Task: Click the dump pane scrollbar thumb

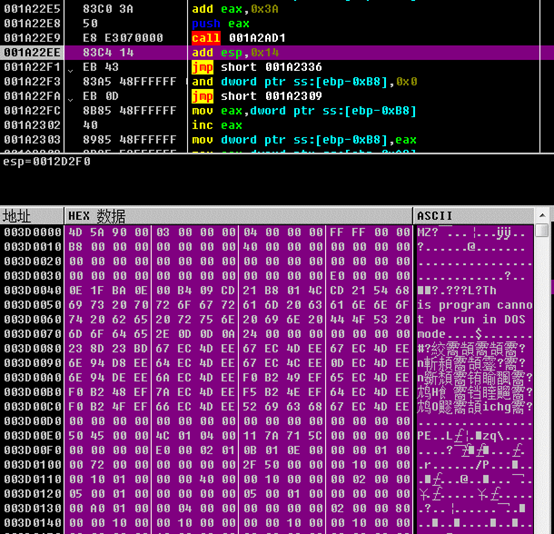Action: tap(542, 230)
